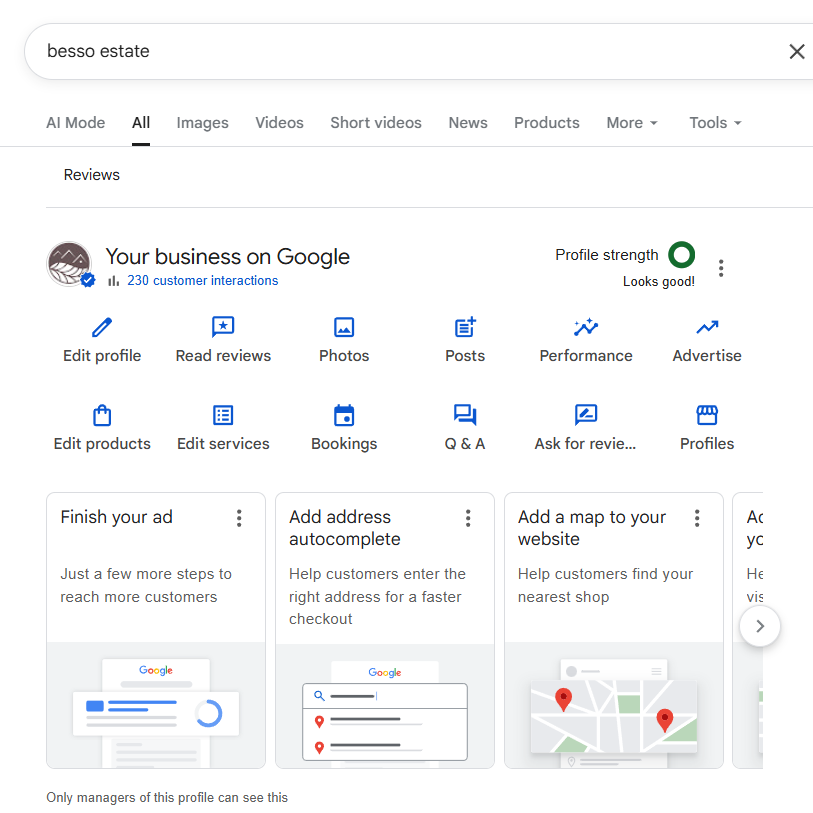Click the Reviews chip

click(x=92, y=175)
